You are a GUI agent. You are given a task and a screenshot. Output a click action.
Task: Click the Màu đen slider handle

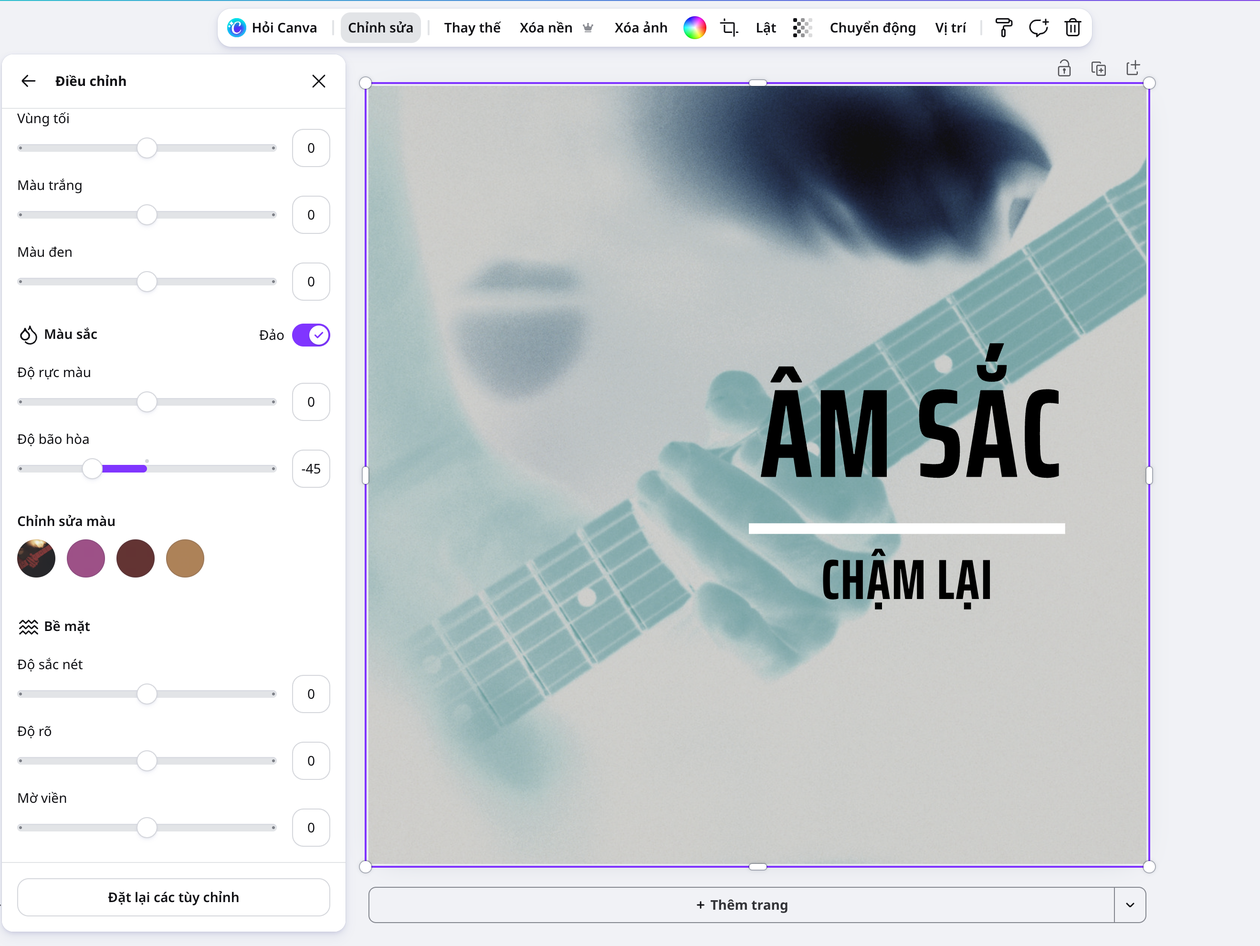pos(147,282)
